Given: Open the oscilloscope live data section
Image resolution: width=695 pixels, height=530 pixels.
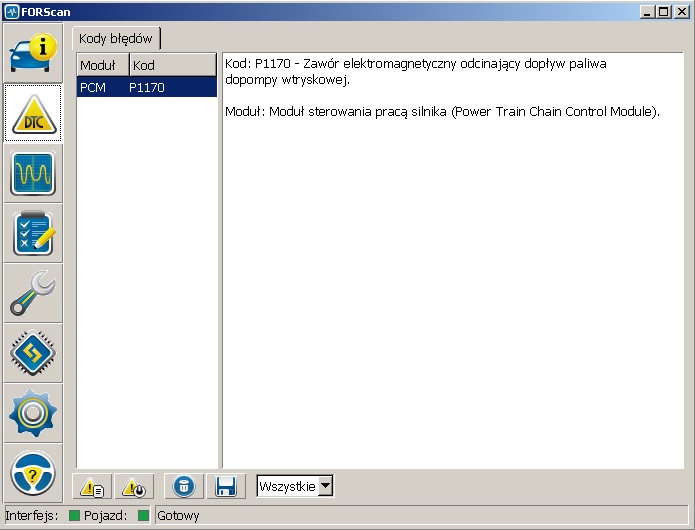Looking at the screenshot, I should point(33,173).
